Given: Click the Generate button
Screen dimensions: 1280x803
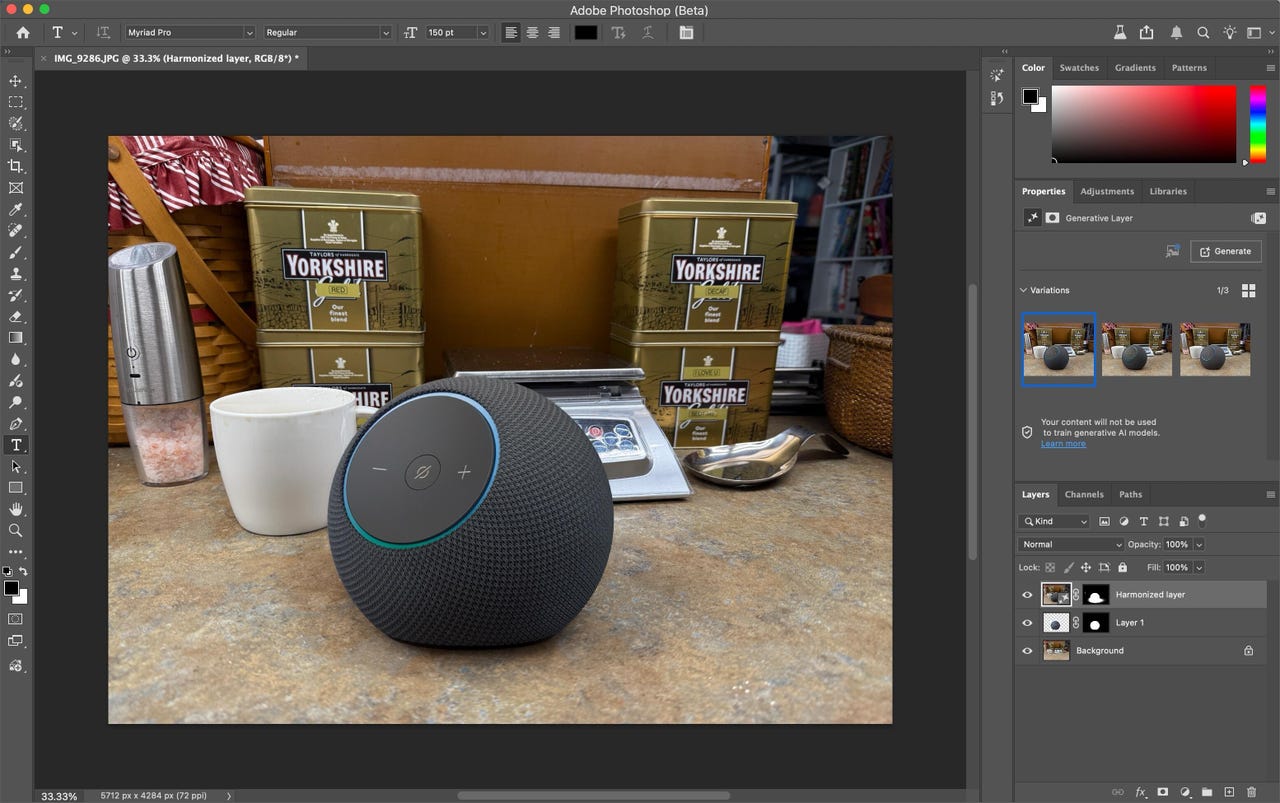Looking at the screenshot, I should [1225, 251].
